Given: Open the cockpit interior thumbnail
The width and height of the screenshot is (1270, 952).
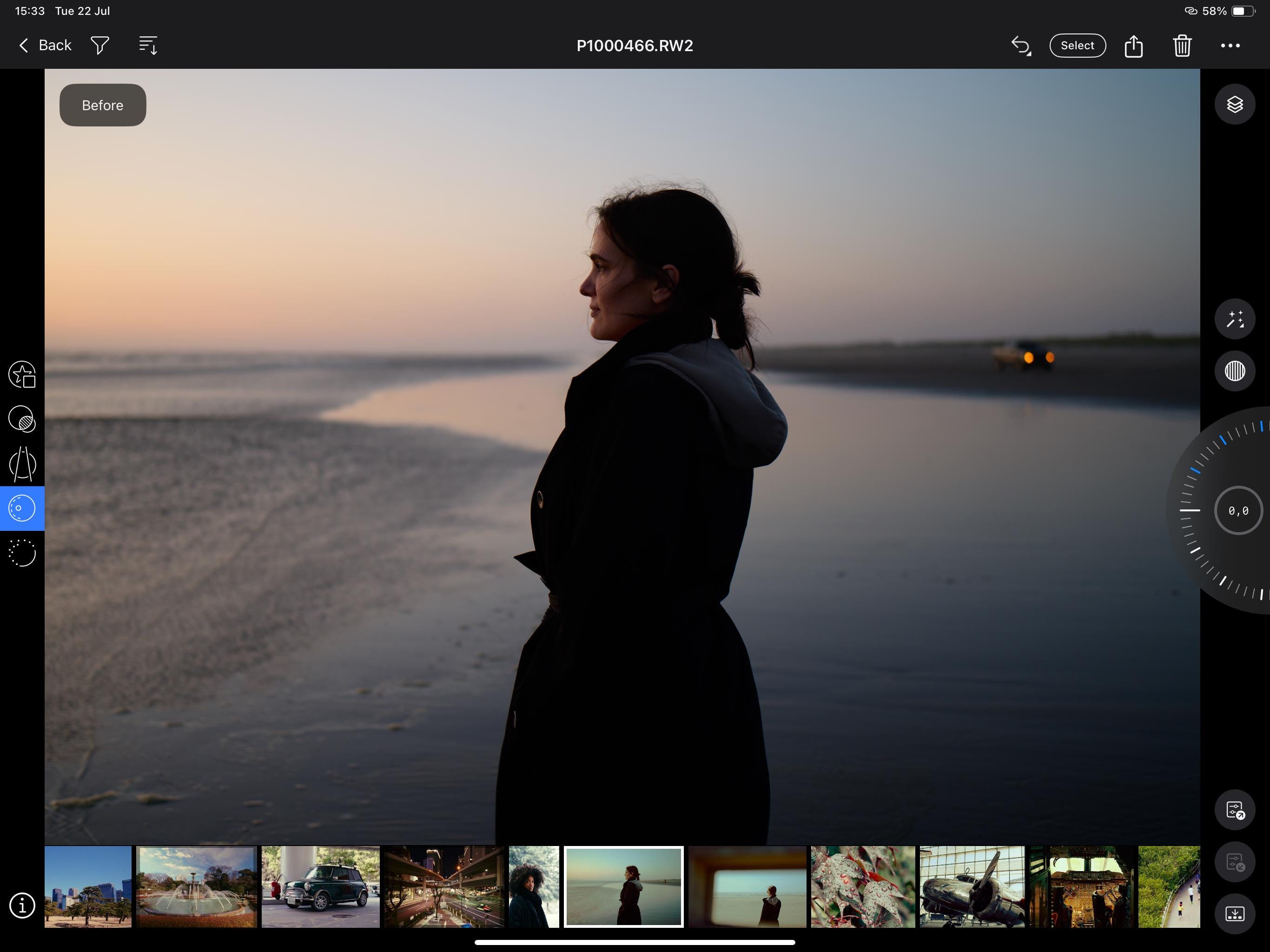Looking at the screenshot, I should click(1082, 886).
